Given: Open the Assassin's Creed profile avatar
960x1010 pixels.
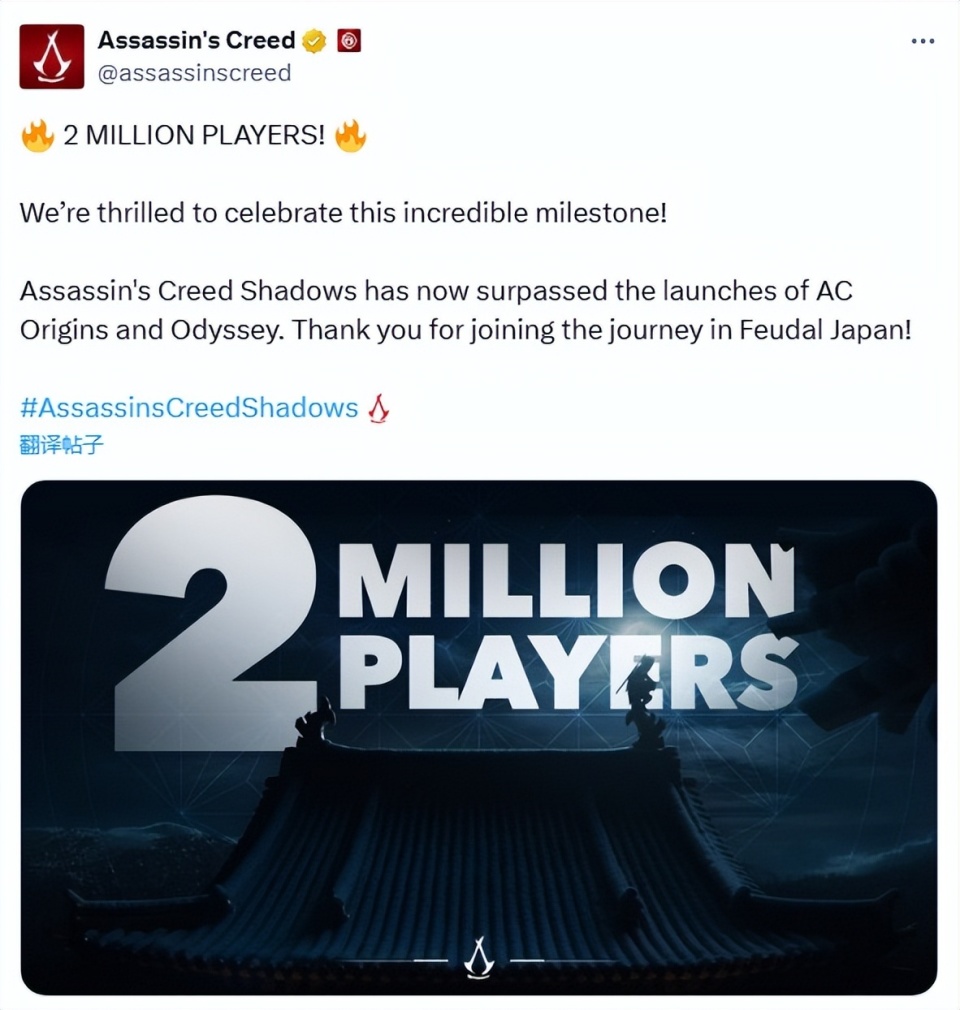Looking at the screenshot, I should click(52, 57).
